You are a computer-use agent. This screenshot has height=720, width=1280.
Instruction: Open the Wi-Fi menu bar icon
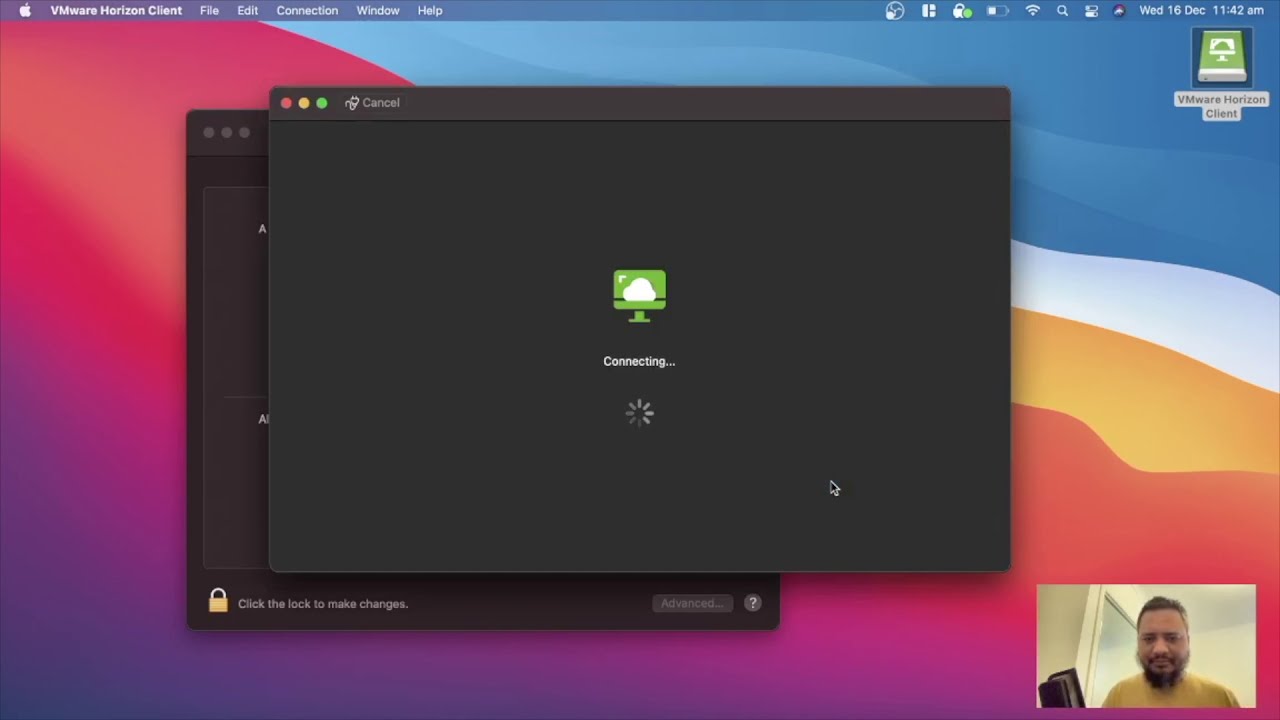coord(1033,10)
